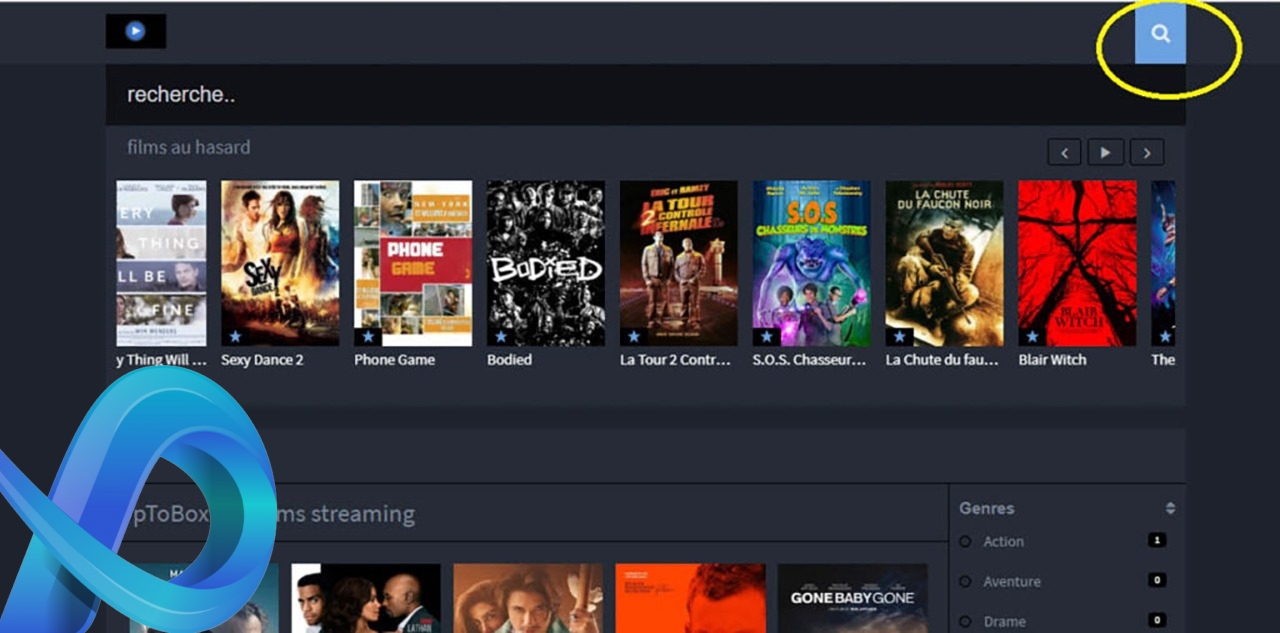Open Blair Witch poster
Image resolution: width=1280 pixels, height=633 pixels.
click(x=1077, y=263)
